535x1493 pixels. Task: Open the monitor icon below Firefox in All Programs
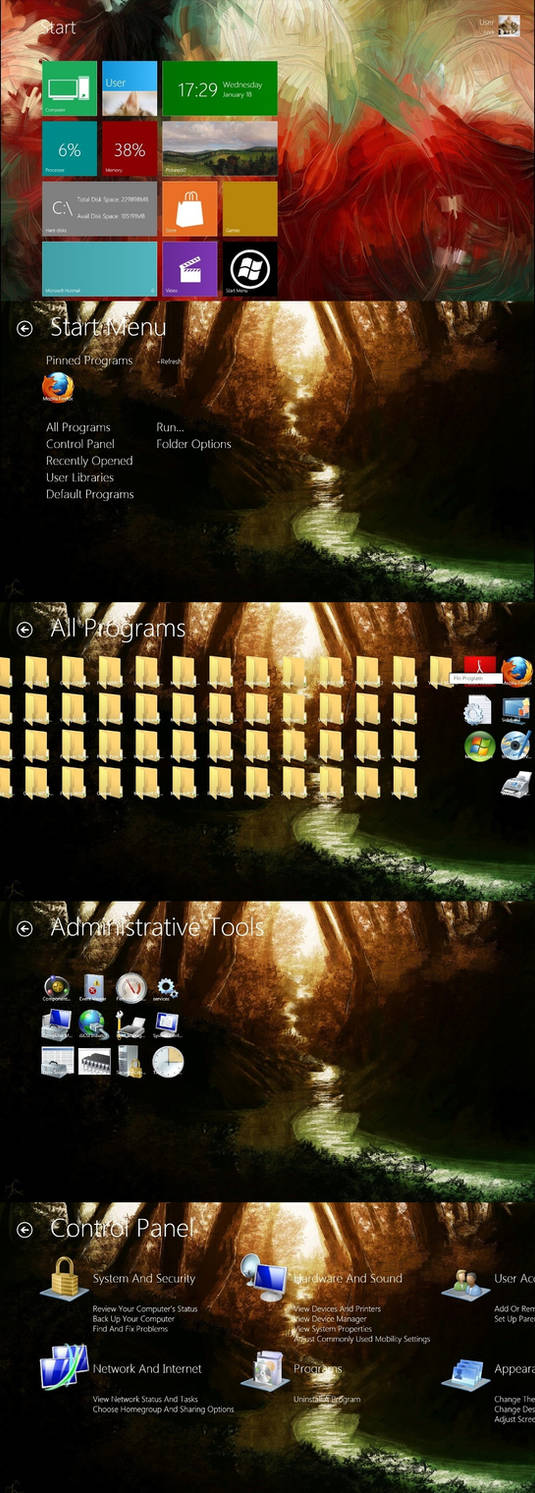516,709
